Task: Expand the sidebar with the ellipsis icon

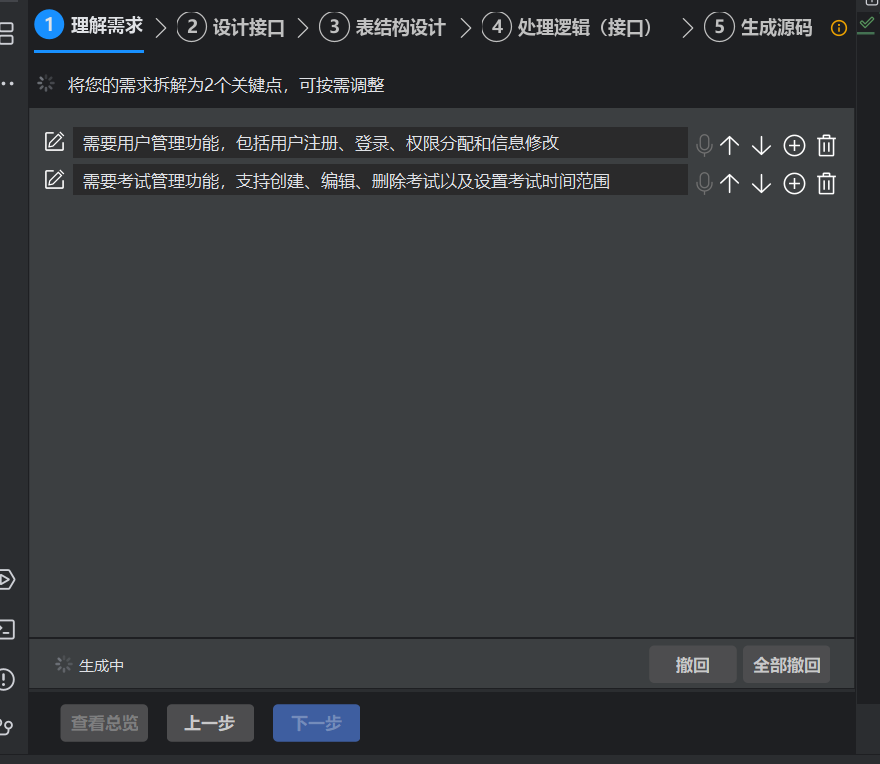Action: pos(8,83)
